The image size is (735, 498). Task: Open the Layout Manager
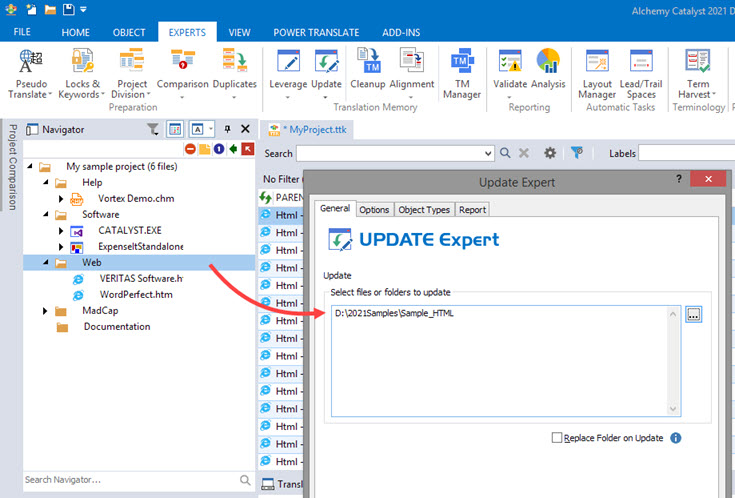tap(597, 74)
